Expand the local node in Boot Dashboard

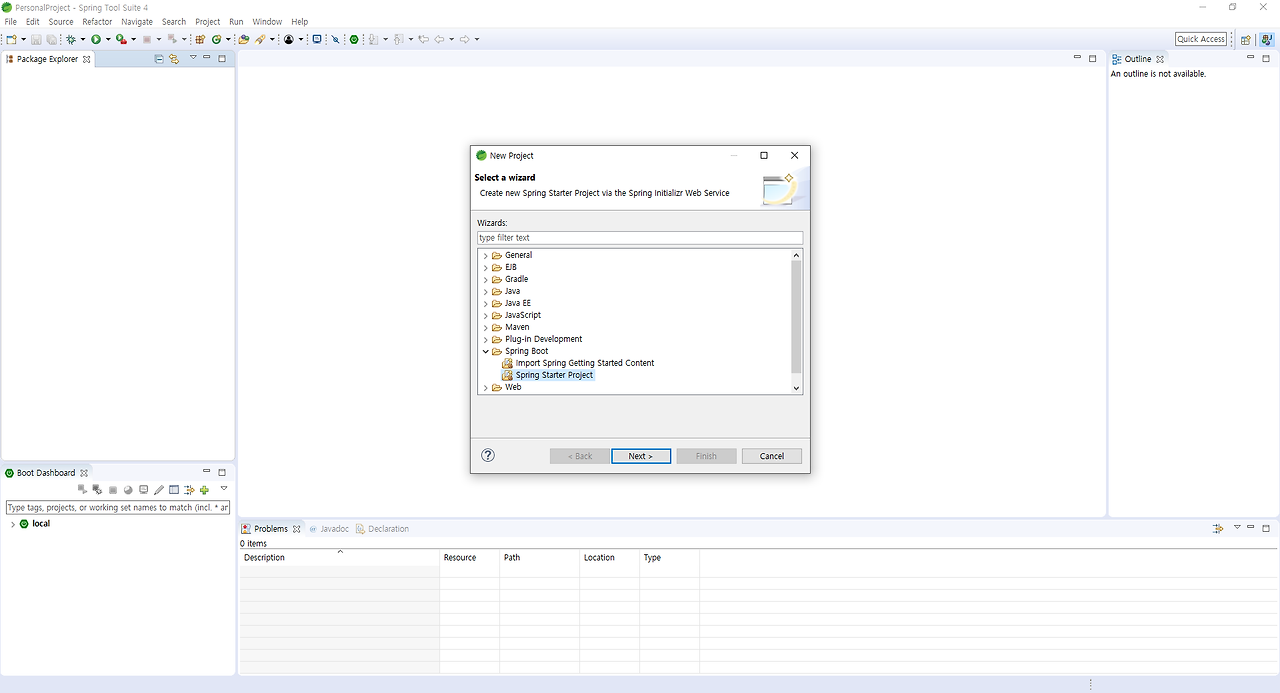(x=12, y=524)
